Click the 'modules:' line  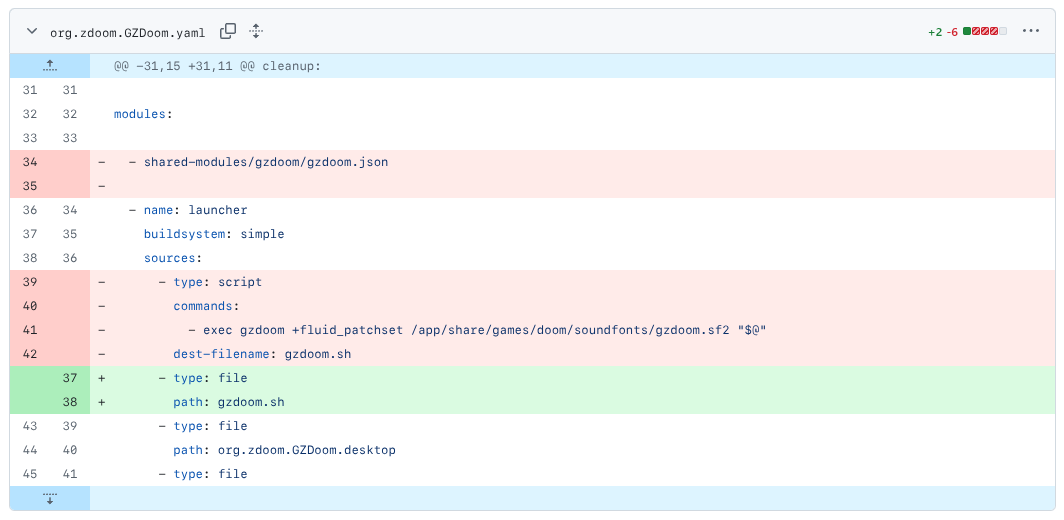coord(573,114)
